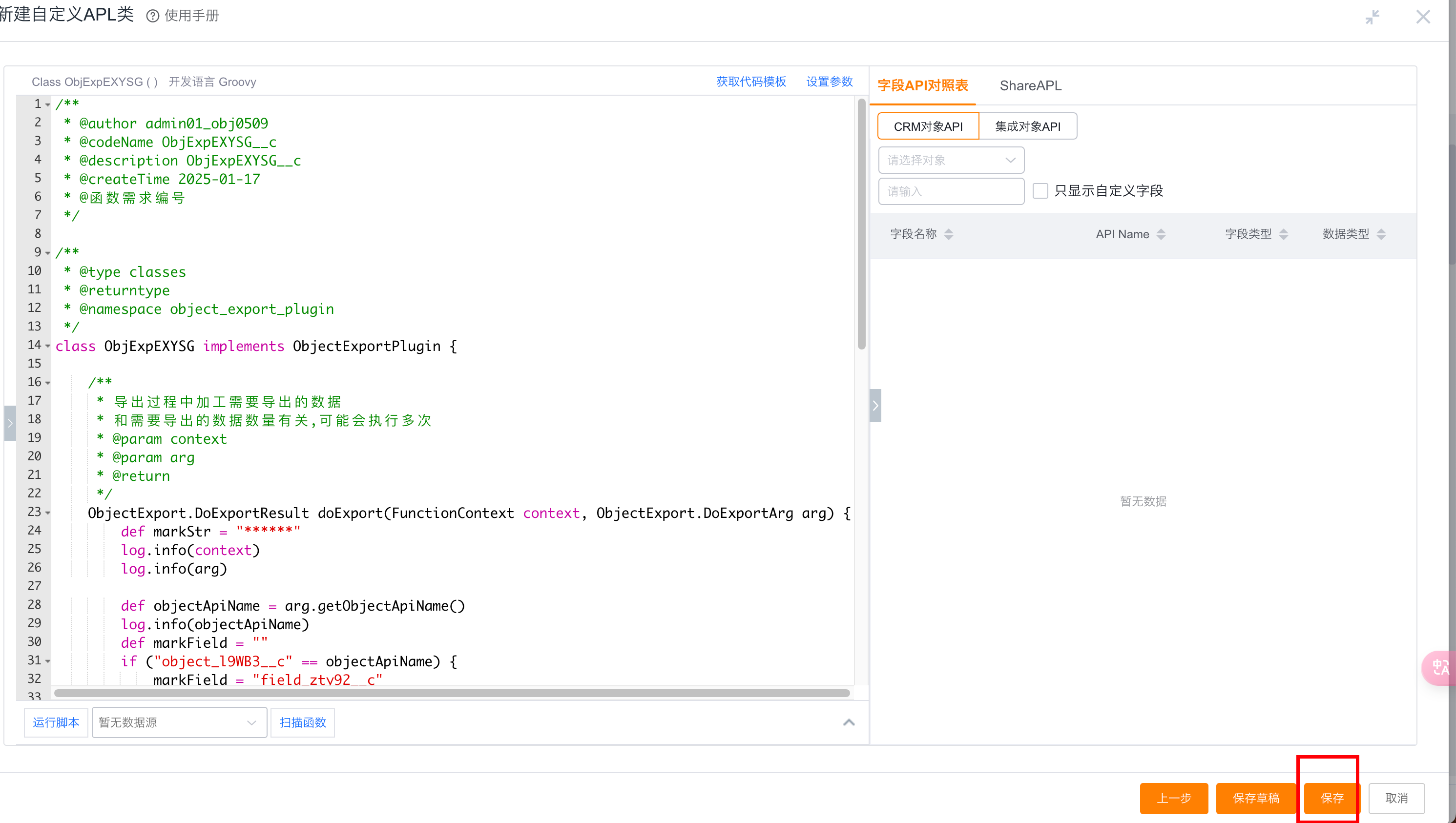The width and height of the screenshot is (1456, 823).
Task: Click the 获取代码模板 link
Action: pos(750,82)
